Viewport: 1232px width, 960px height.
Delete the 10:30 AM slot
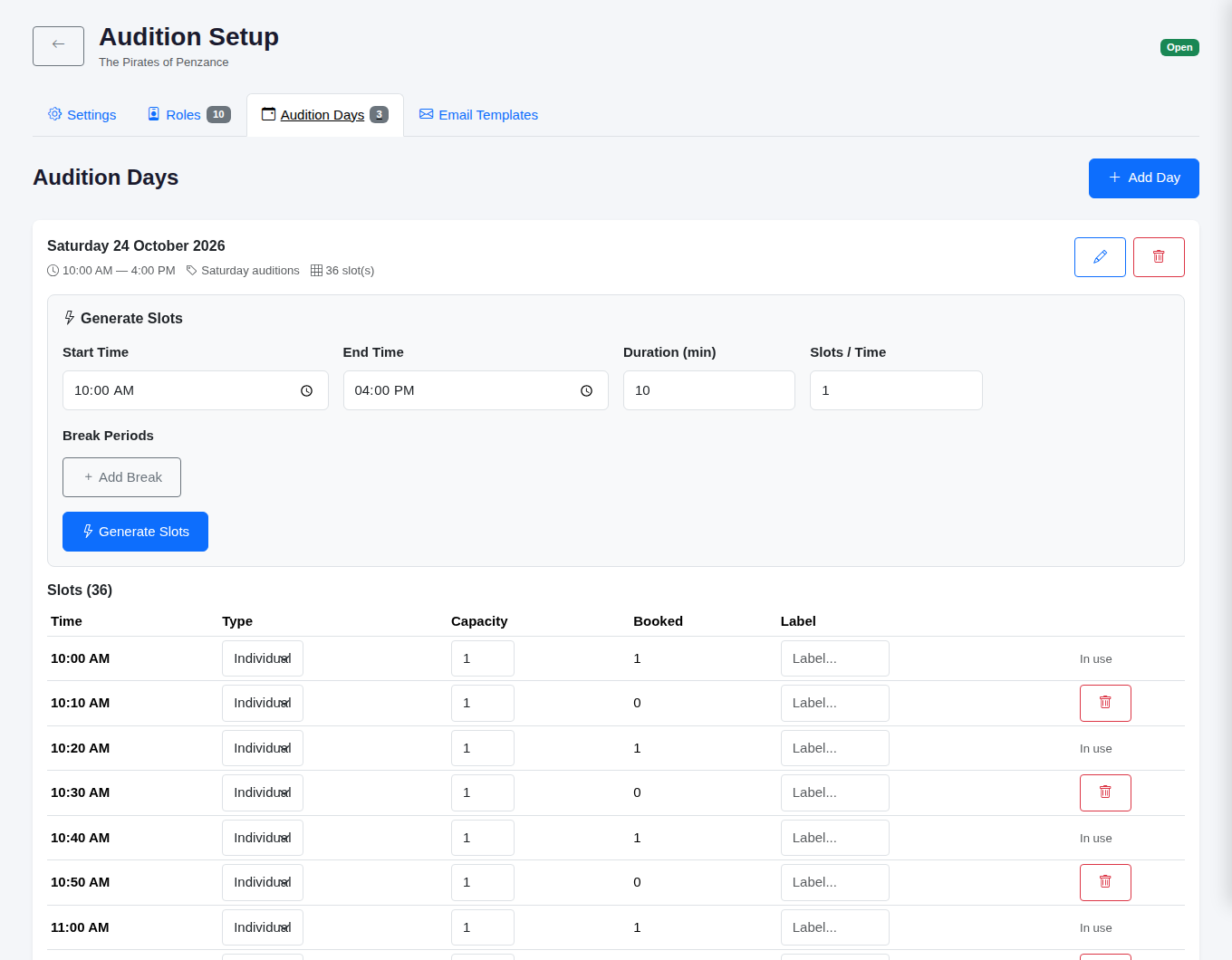click(1105, 792)
